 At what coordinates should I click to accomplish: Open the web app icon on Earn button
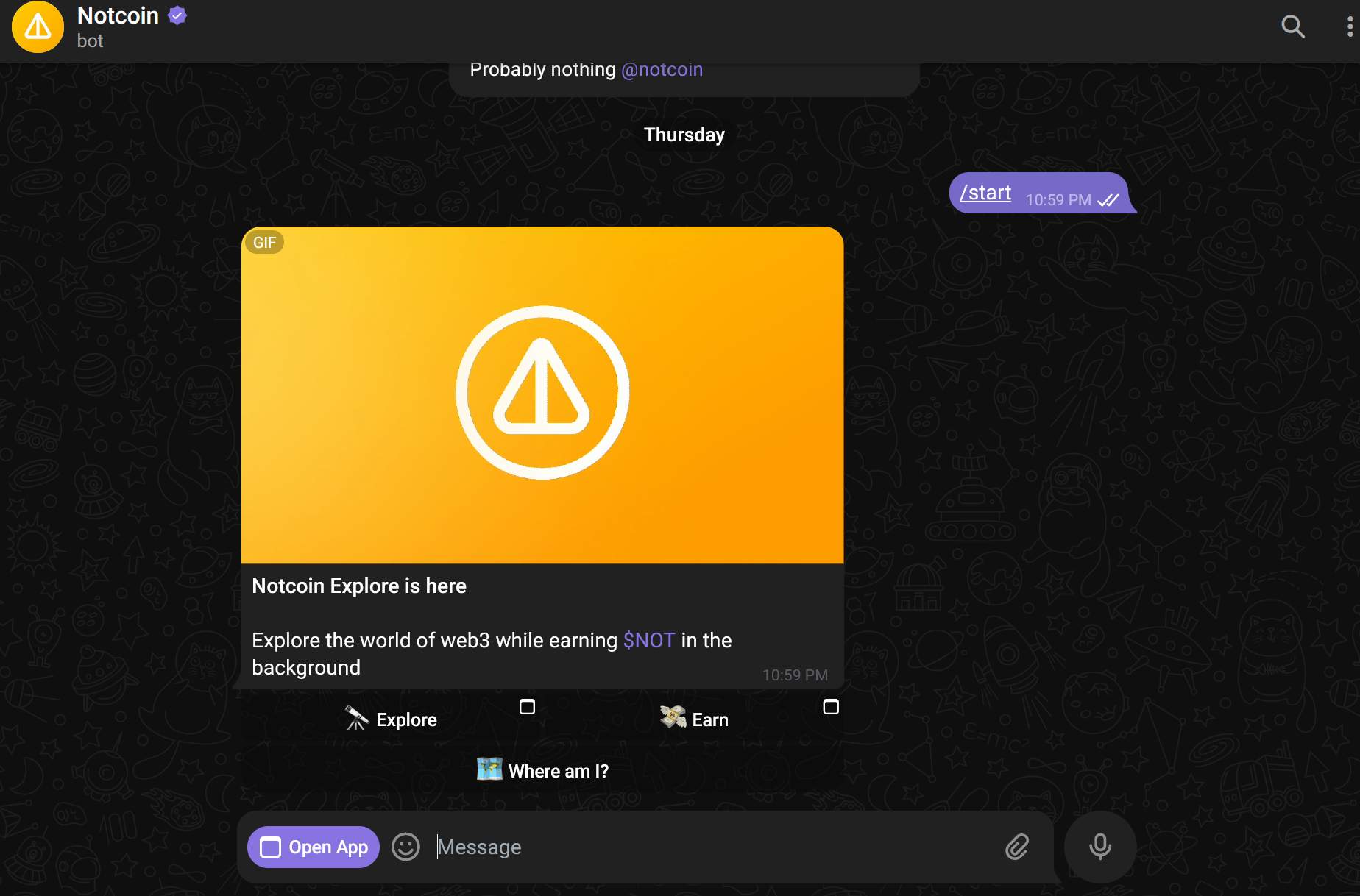(x=831, y=707)
